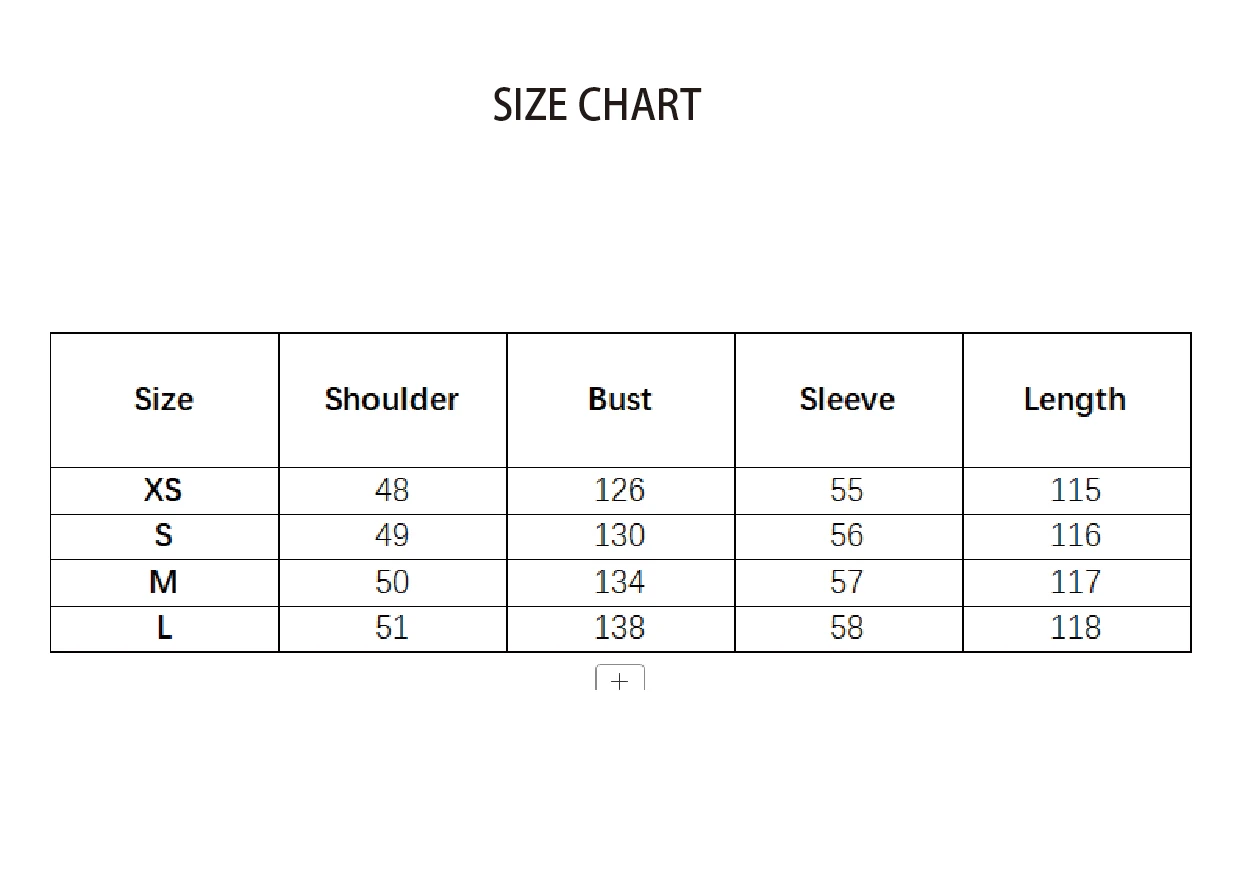Select the Sleeve column header
1241x886 pixels.
tap(848, 400)
